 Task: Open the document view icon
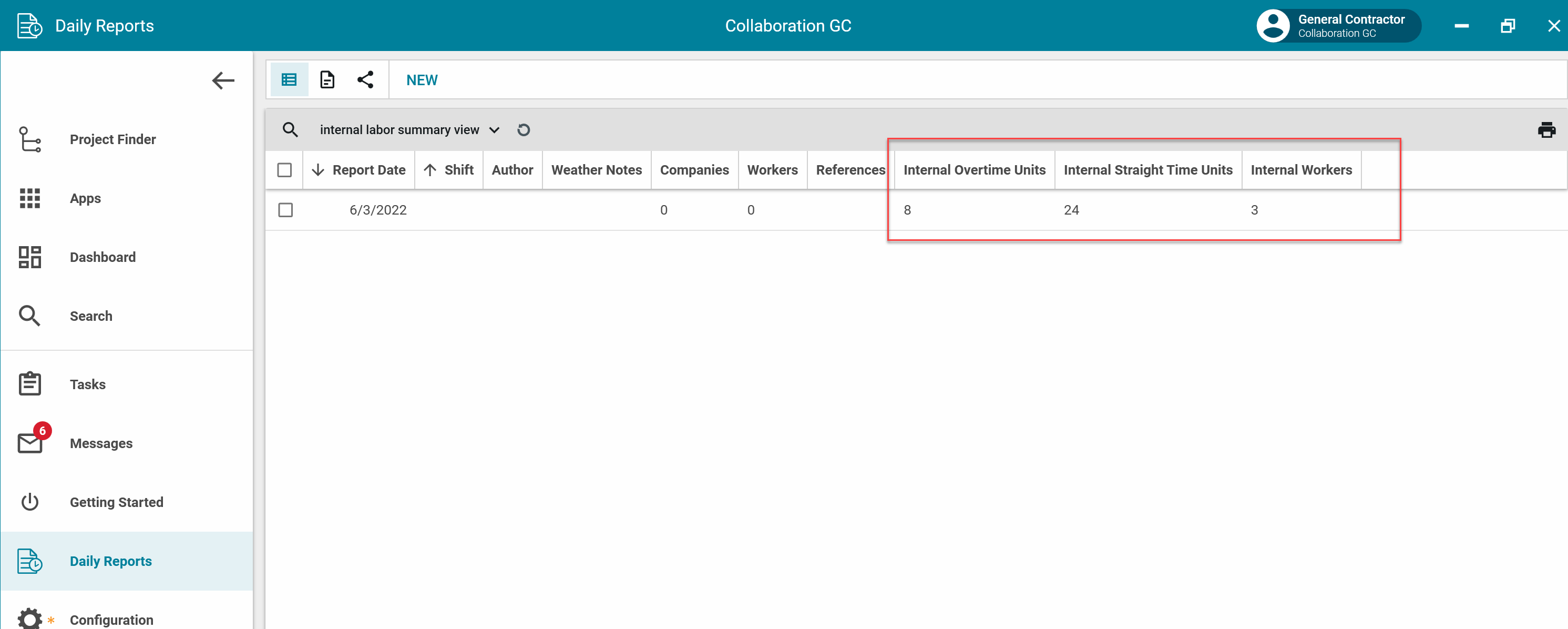(327, 80)
